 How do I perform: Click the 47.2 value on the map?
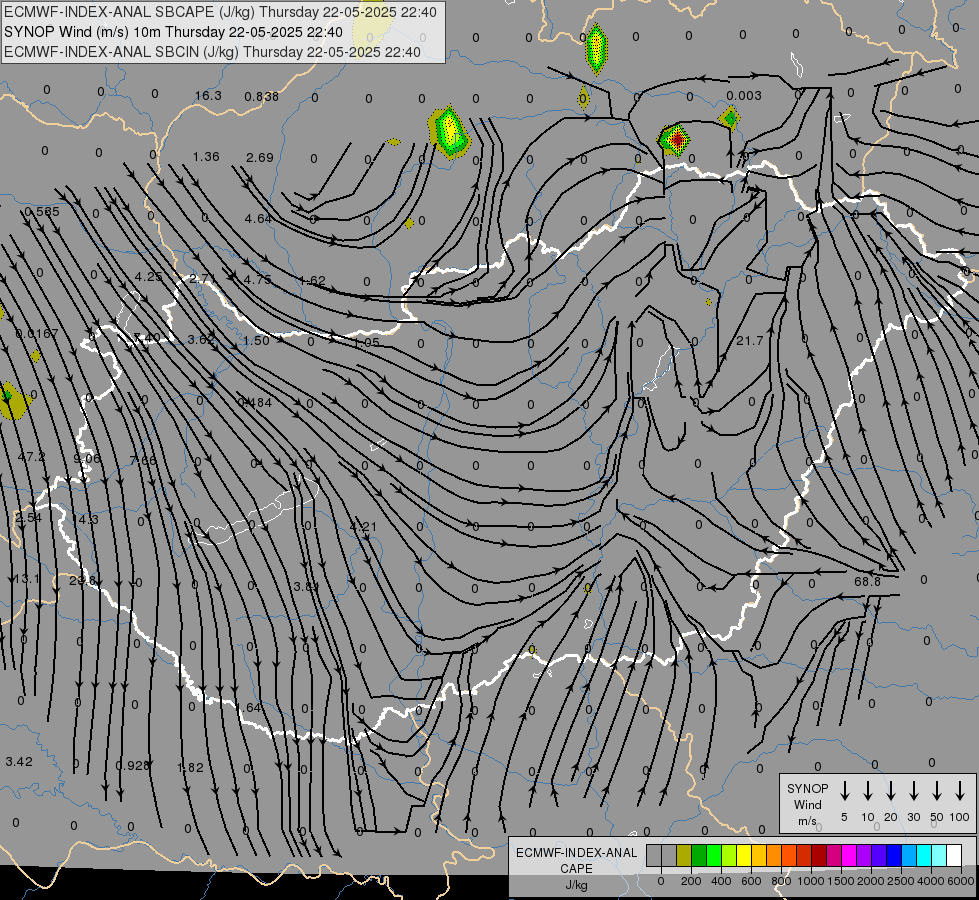pos(31,457)
